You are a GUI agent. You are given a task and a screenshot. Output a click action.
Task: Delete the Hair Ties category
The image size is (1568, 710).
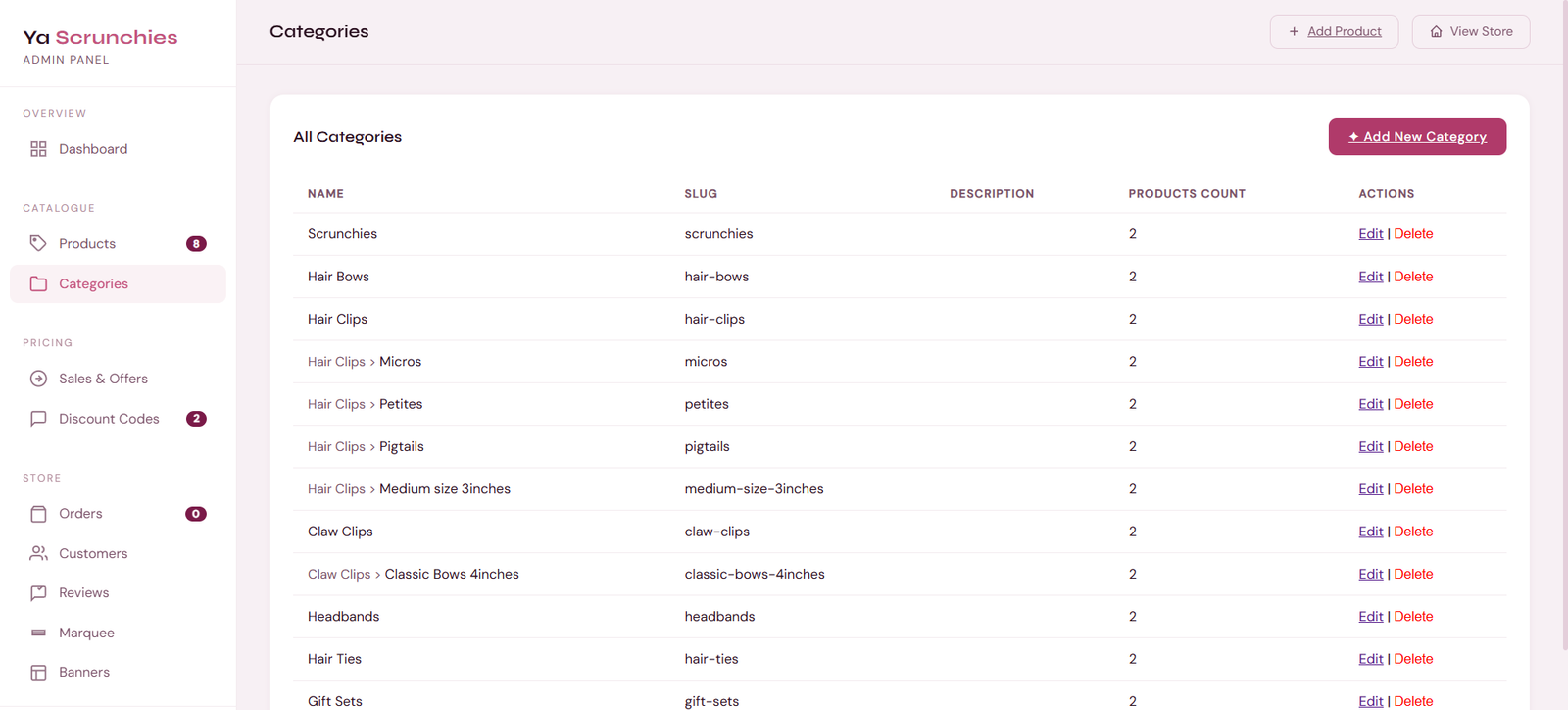(1413, 659)
